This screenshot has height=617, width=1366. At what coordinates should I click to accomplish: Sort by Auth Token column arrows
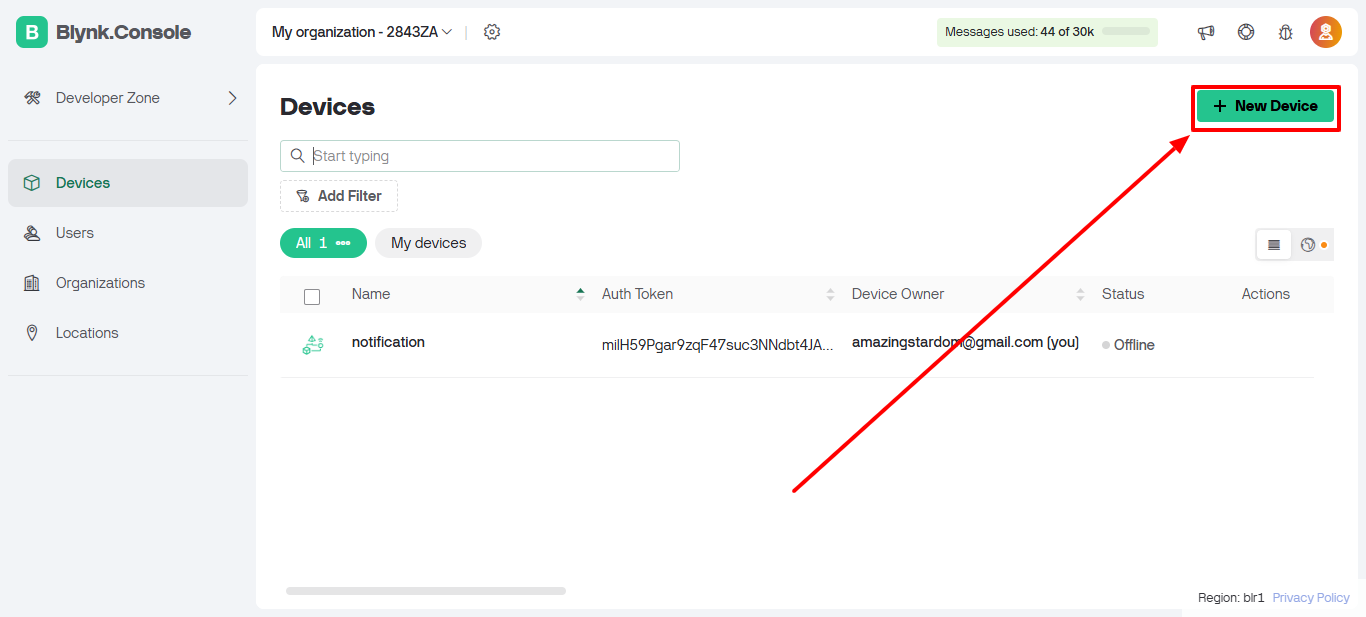830,294
